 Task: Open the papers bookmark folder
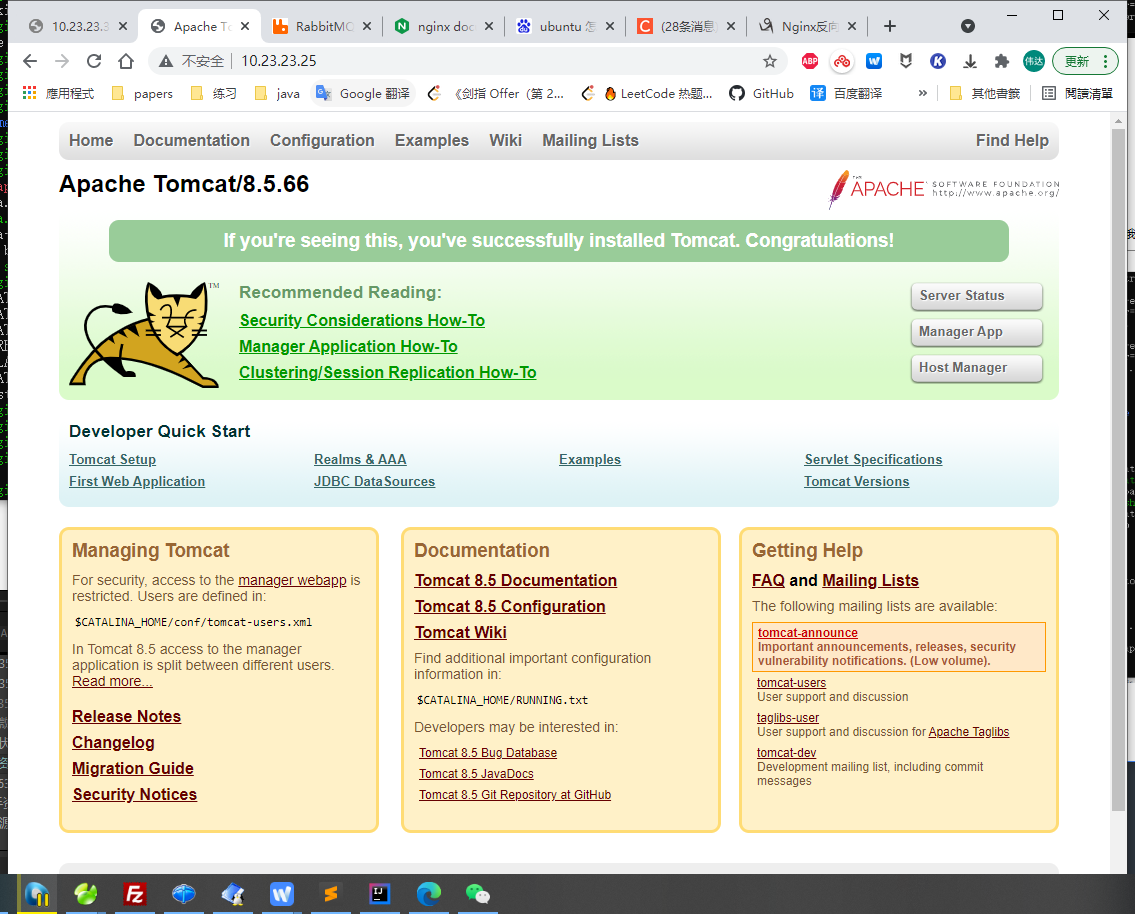pyautogui.click(x=143, y=93)
